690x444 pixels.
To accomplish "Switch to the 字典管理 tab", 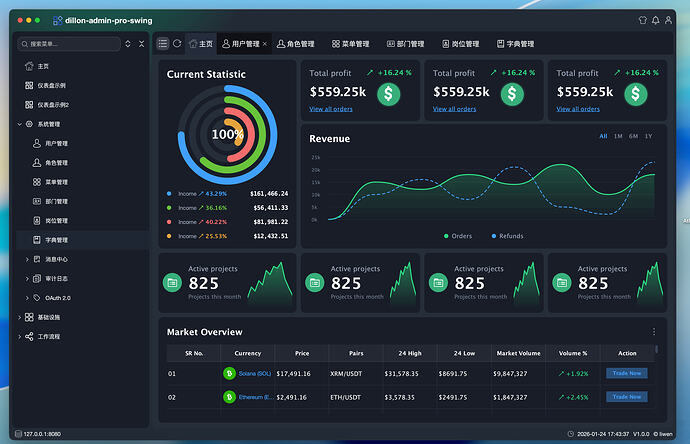I will point(515,44).
